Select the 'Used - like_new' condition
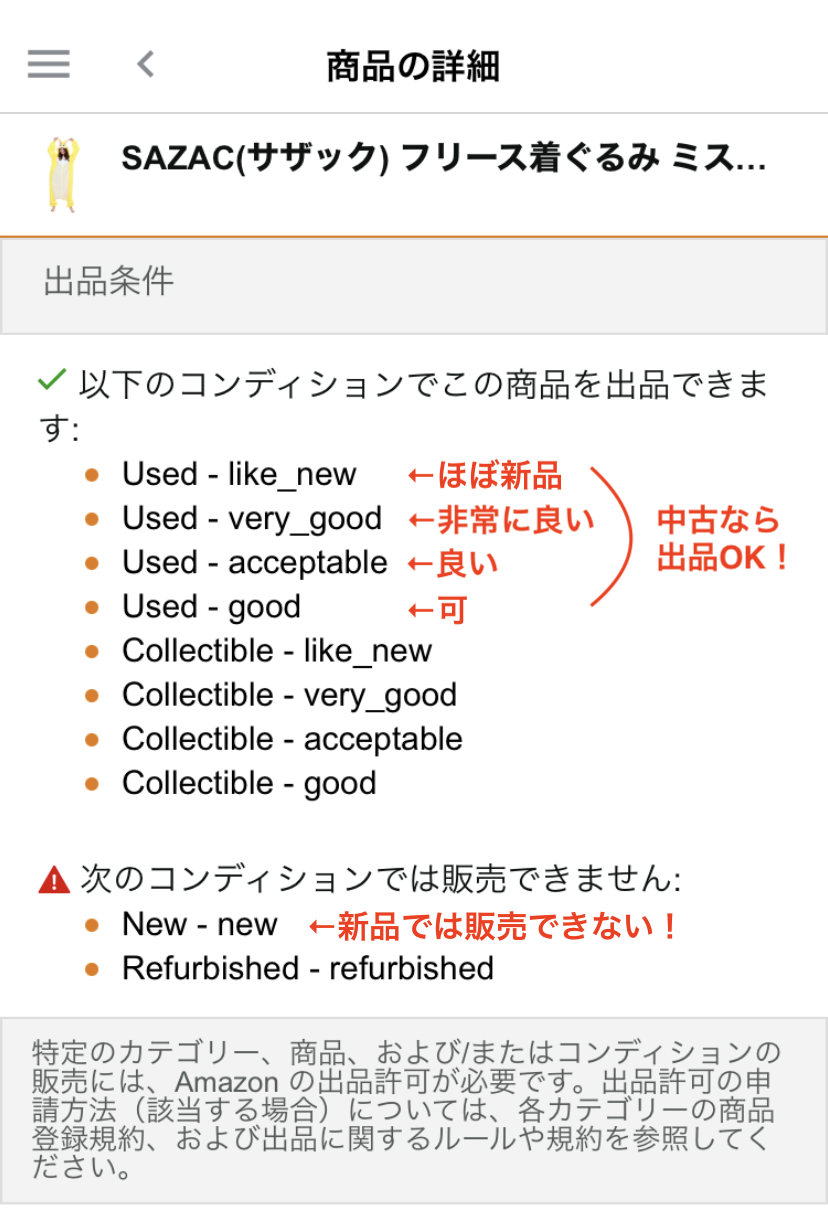 [x=239, y=474]
